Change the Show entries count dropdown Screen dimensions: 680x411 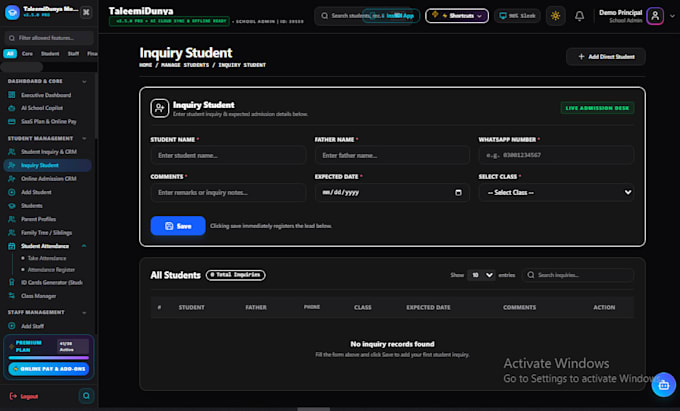pos(481,275)
